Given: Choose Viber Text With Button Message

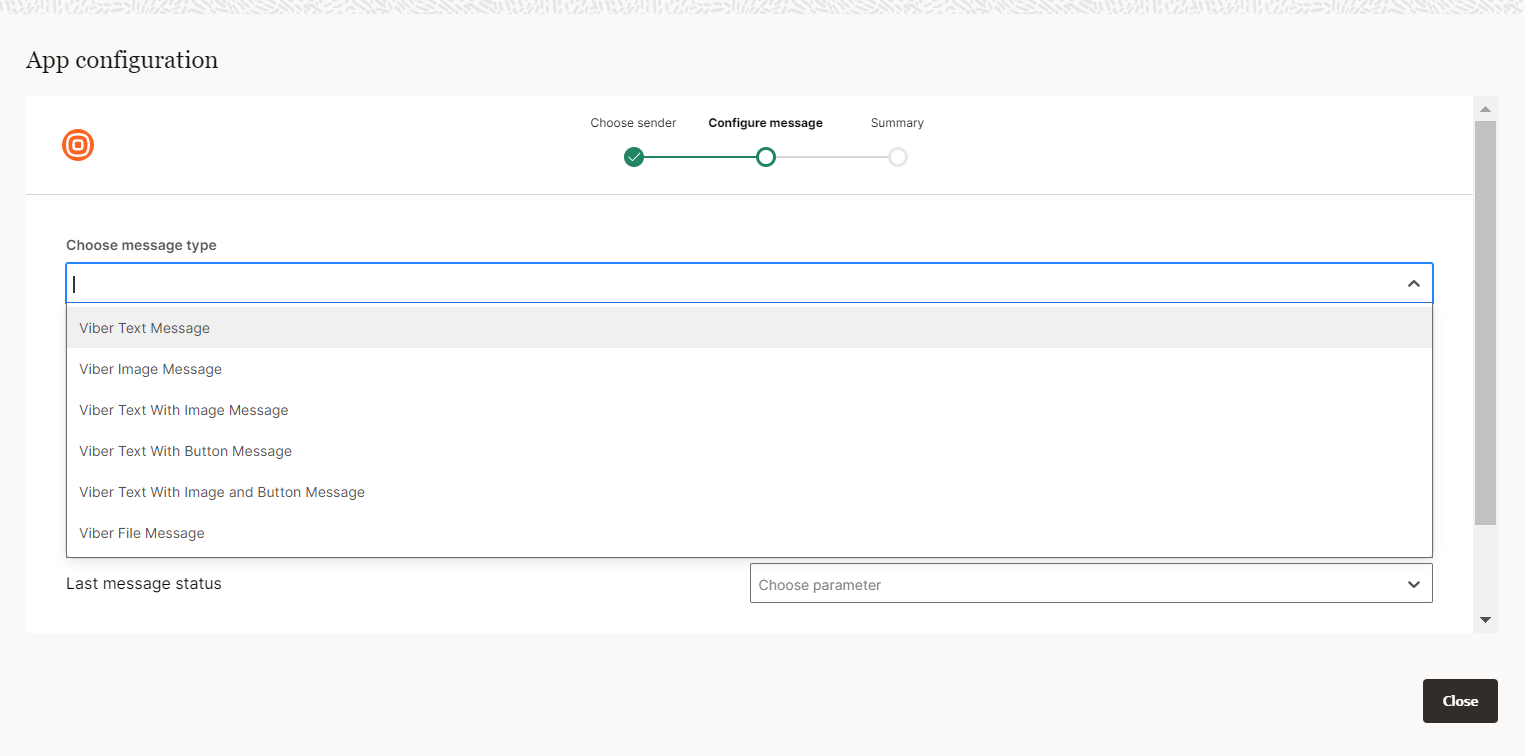Looking at the screenshot, I should (x=750, y=451).
